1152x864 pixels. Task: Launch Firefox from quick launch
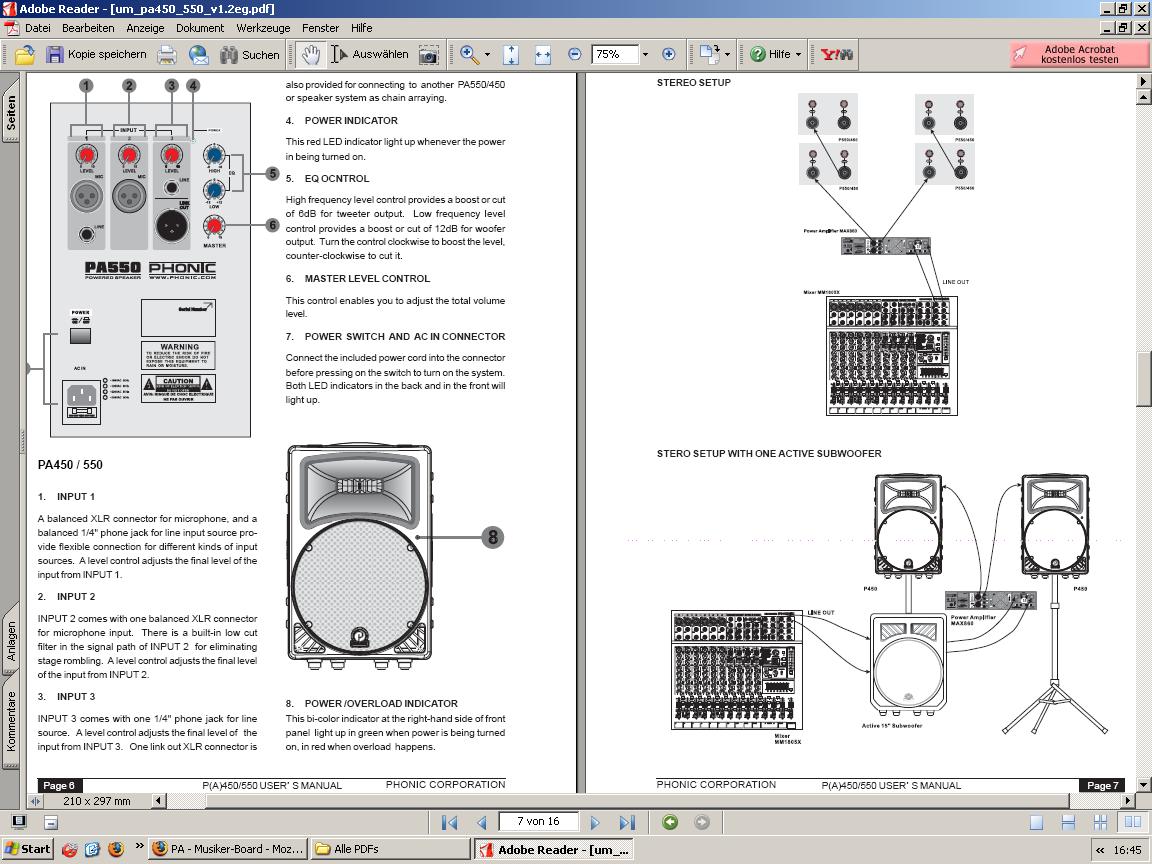[116, 849]
